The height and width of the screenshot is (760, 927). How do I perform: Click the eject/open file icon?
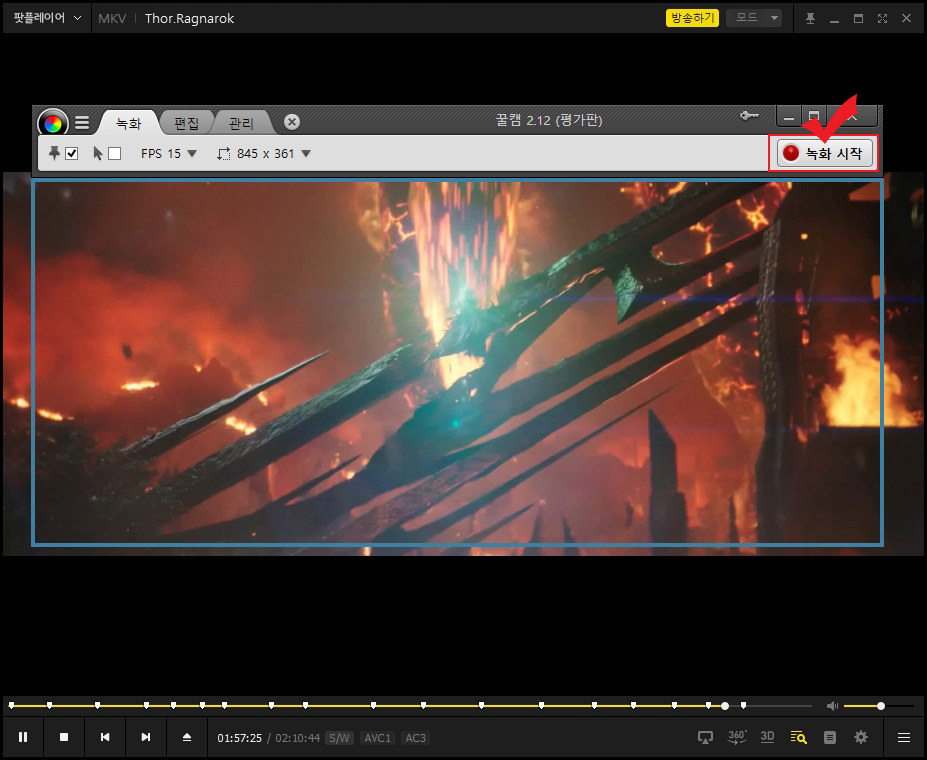tap(187, 737)
